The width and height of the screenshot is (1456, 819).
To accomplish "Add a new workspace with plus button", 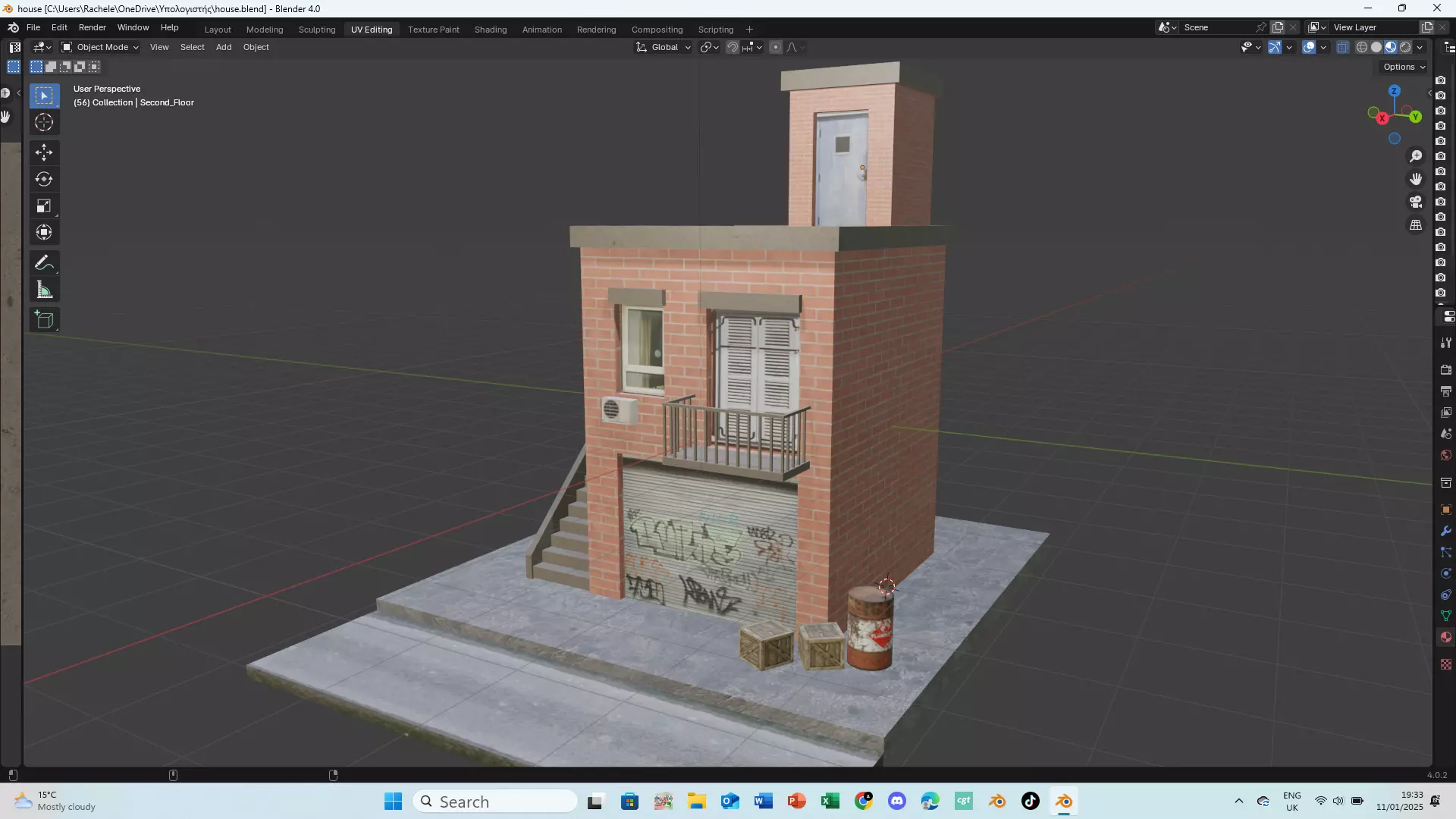I will click(x=749, y=30).
